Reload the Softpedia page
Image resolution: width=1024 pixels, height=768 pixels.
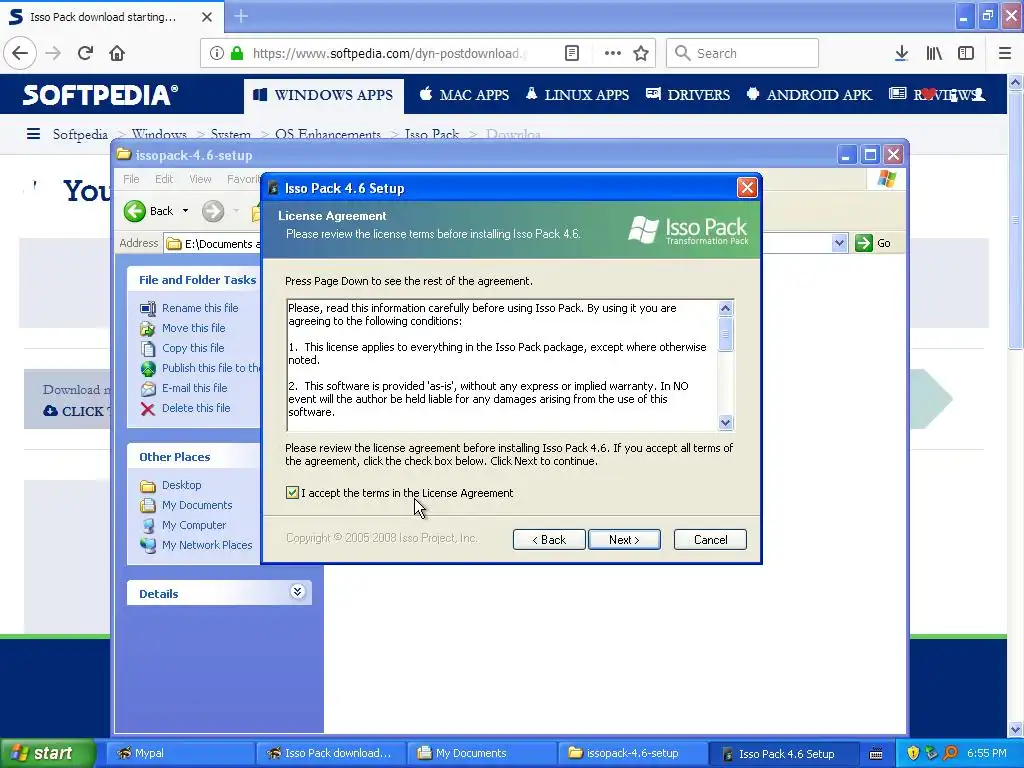coord(86,53)
